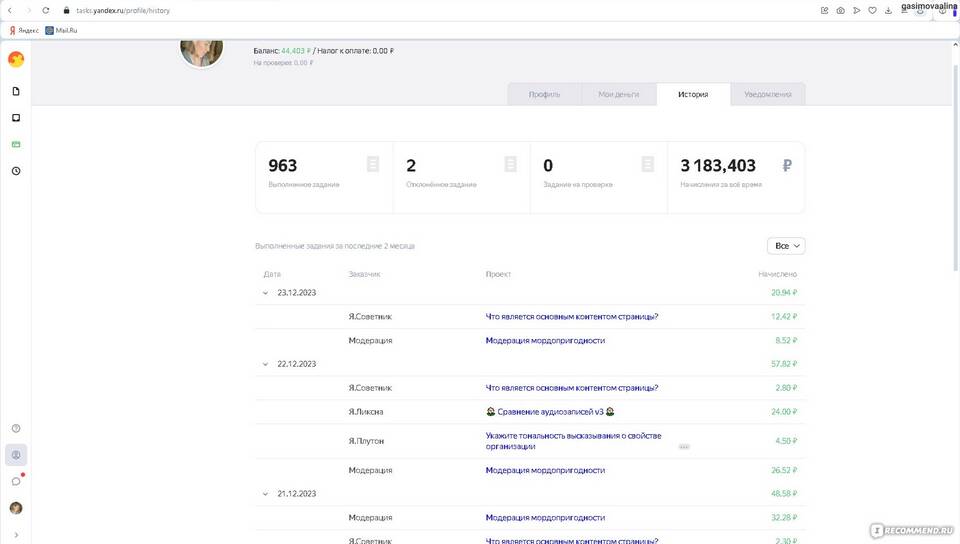This screenshot has height=544, width=960.
Task: Click the Начислено column header
Action: [x=778, y=274]
